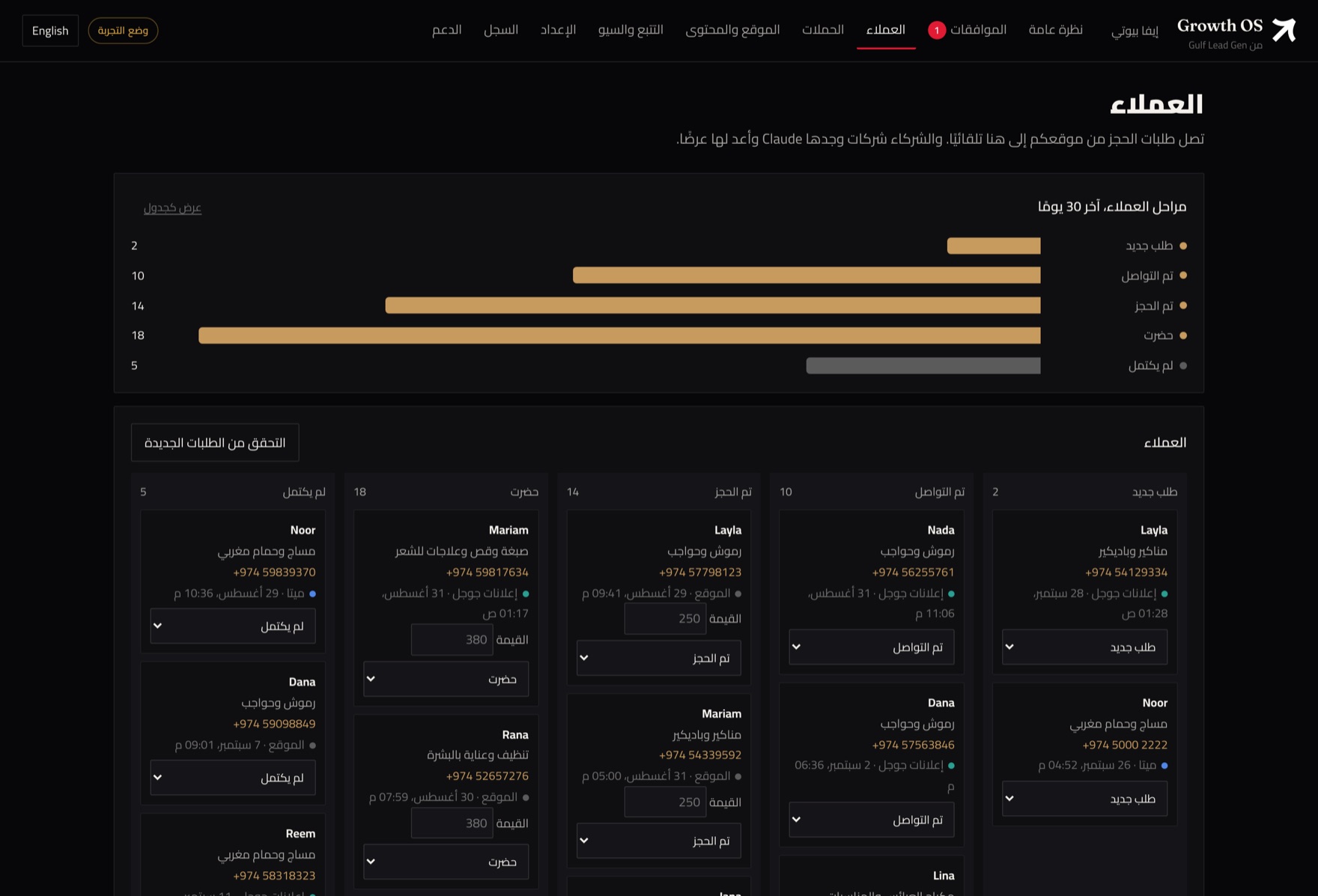Click the إيفا بيوتي business name

pos(1135,31)
